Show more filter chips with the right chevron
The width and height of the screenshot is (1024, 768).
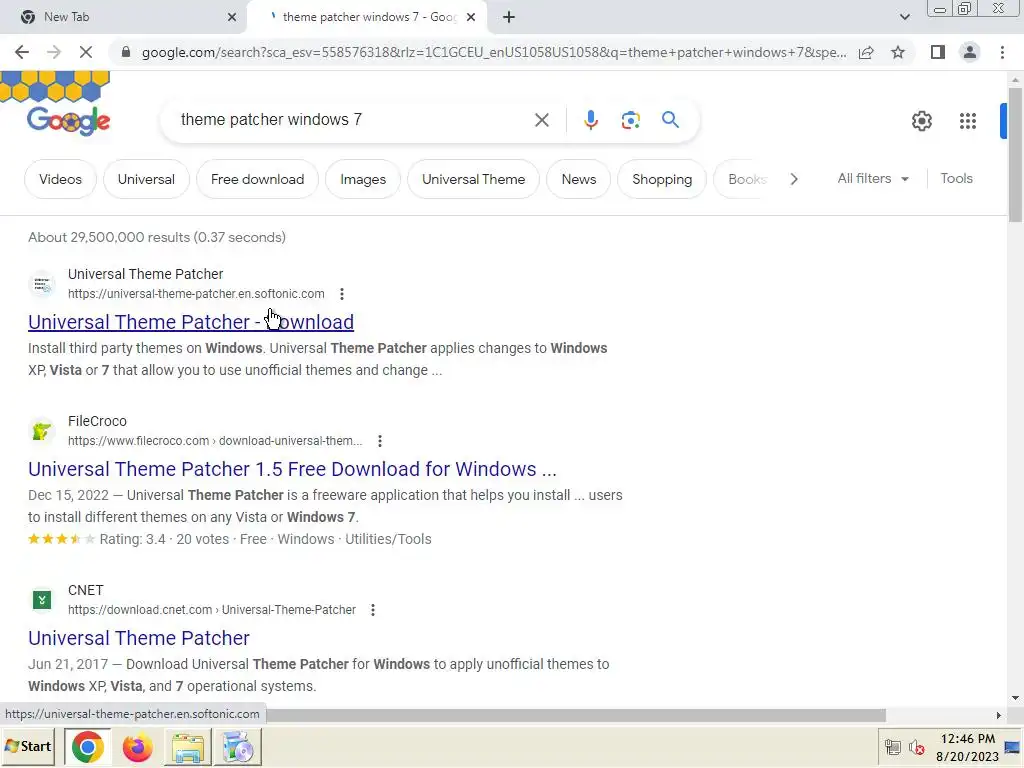coord(793,179)
